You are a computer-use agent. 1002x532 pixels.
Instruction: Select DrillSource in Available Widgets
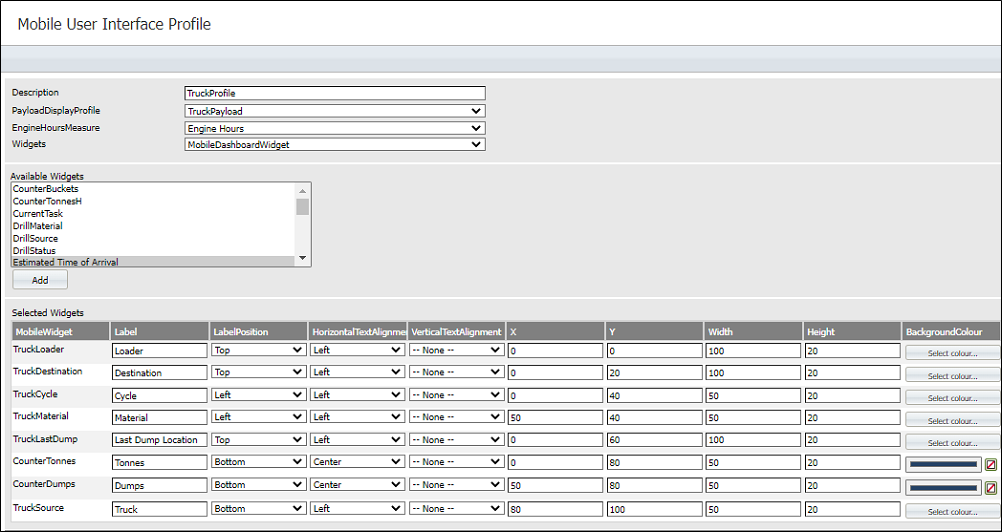153,238
